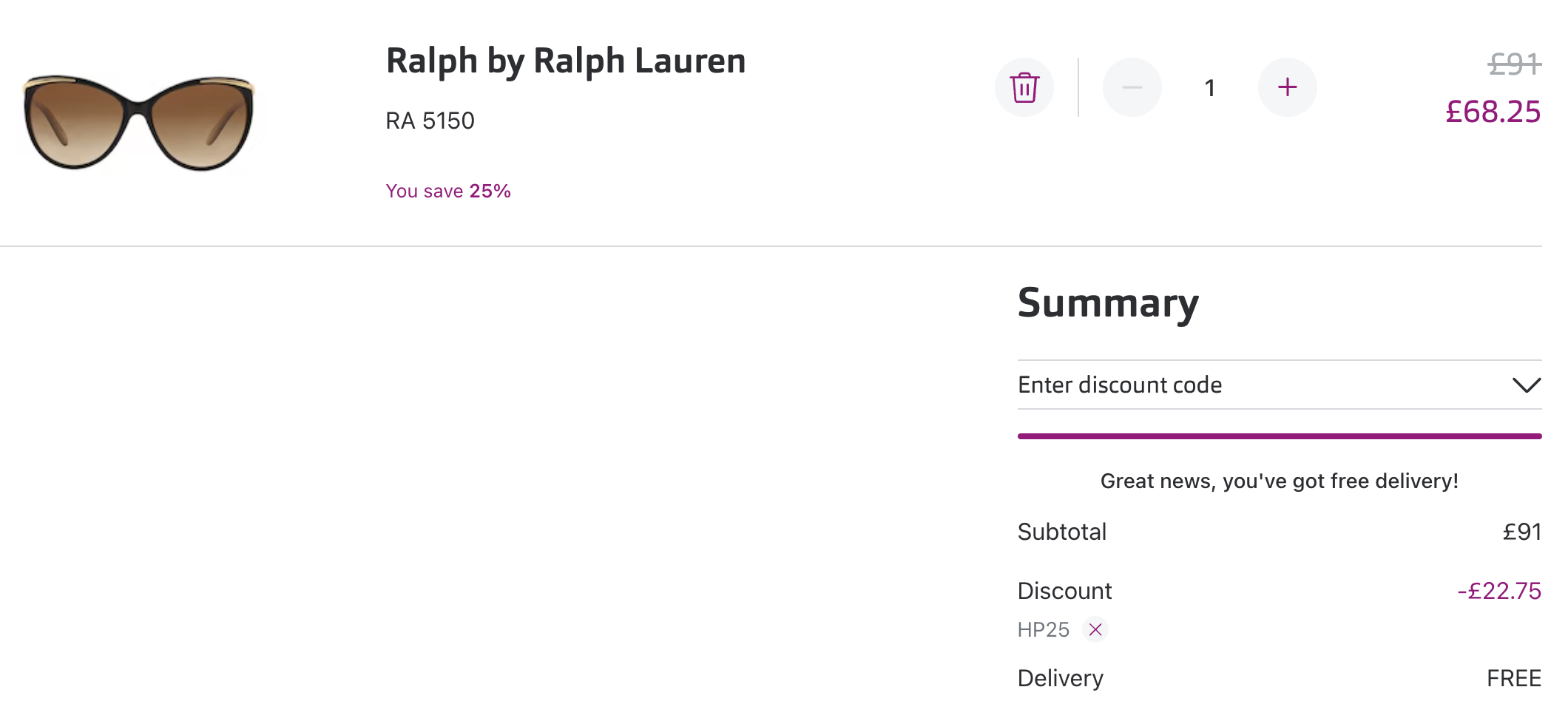
Task: Open the Enter discount code field
Action: pos(1280,385)
